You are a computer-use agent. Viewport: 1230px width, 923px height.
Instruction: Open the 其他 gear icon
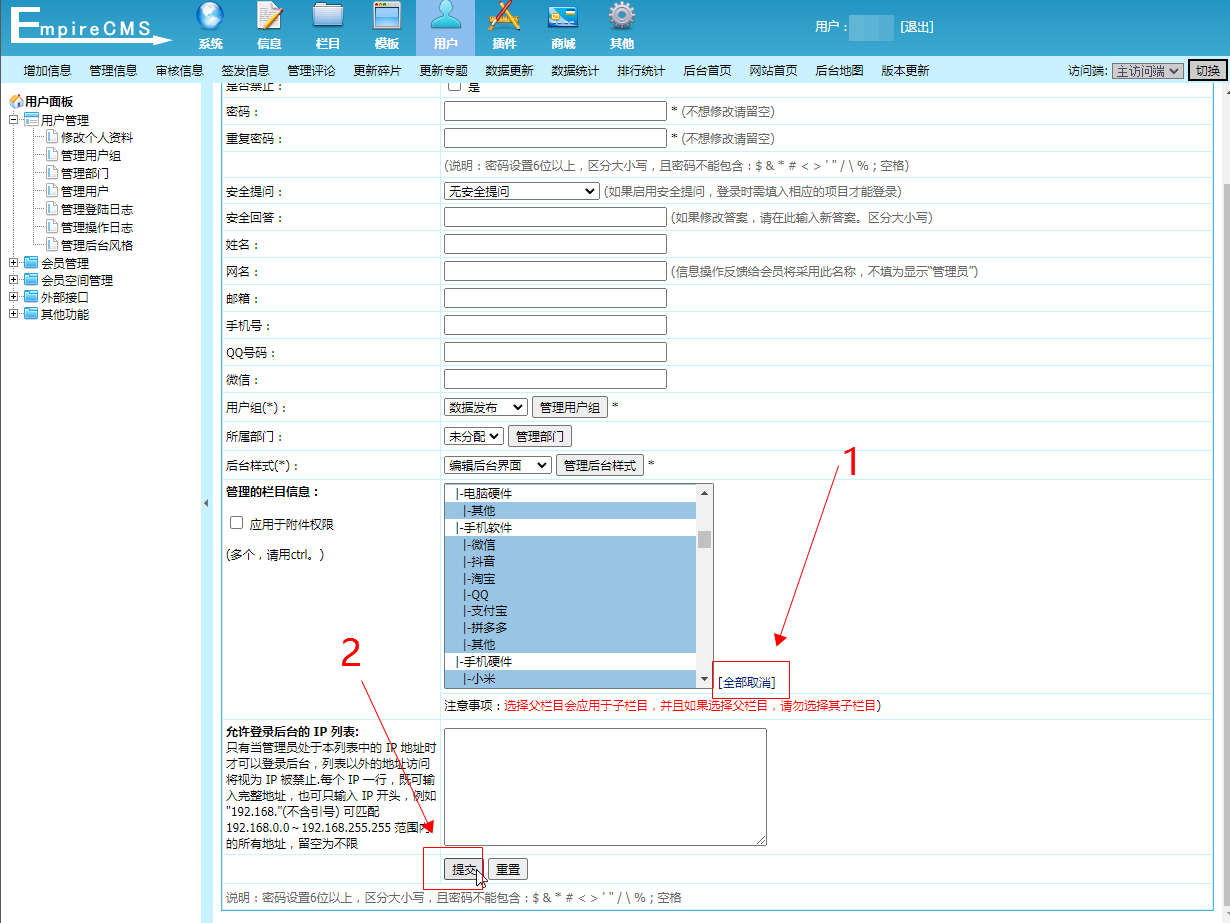[622, 17]
